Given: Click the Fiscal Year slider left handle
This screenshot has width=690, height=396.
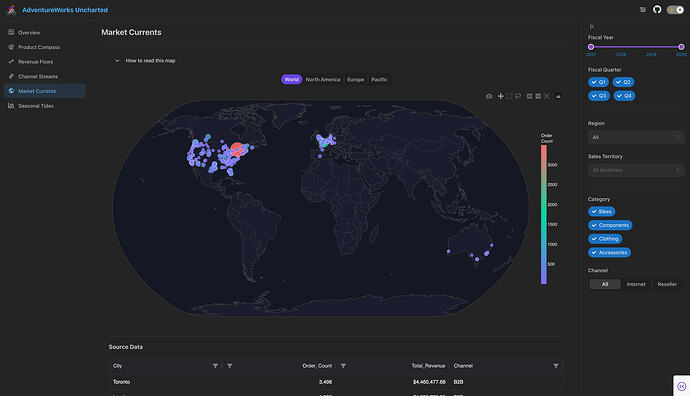Looking at the screenshot, I should click(x=591, y=47).
